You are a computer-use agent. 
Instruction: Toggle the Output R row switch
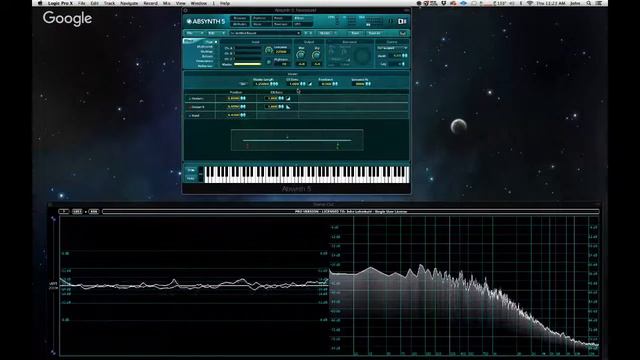tap(190, 107)
